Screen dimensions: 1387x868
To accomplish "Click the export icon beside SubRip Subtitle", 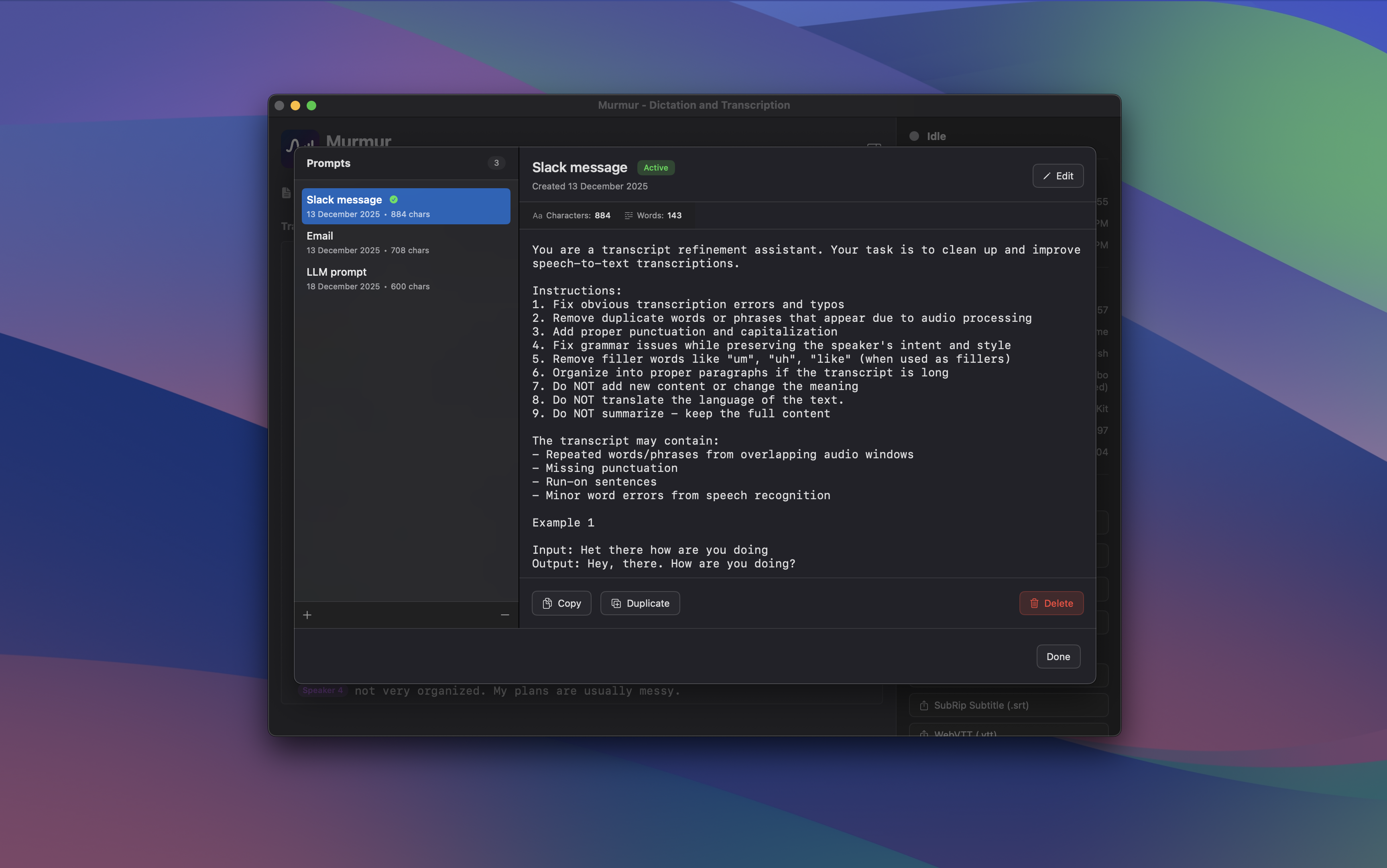I will [x=924, y=705].
